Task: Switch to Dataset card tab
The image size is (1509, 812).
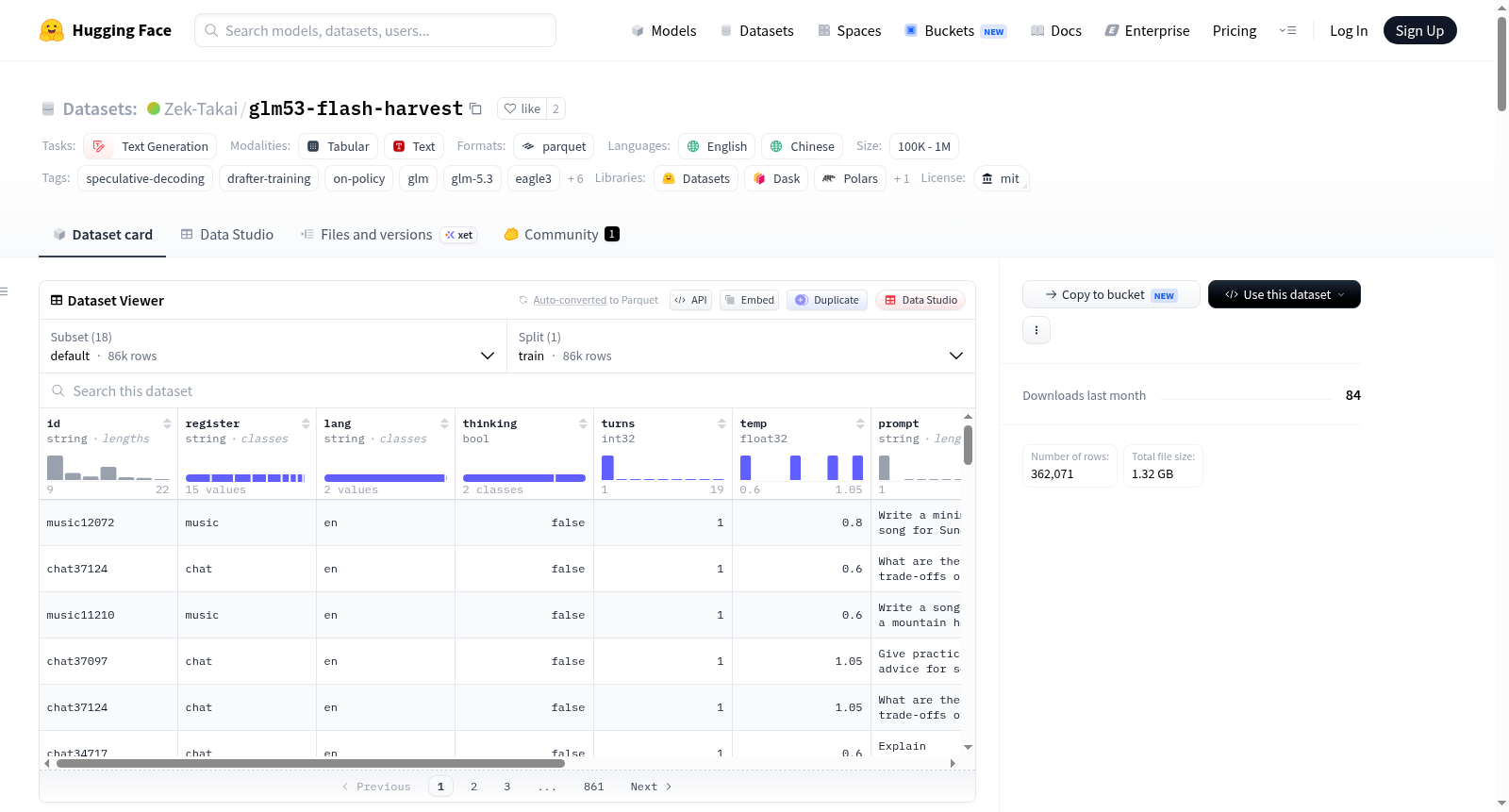Action: click(103, 234)
